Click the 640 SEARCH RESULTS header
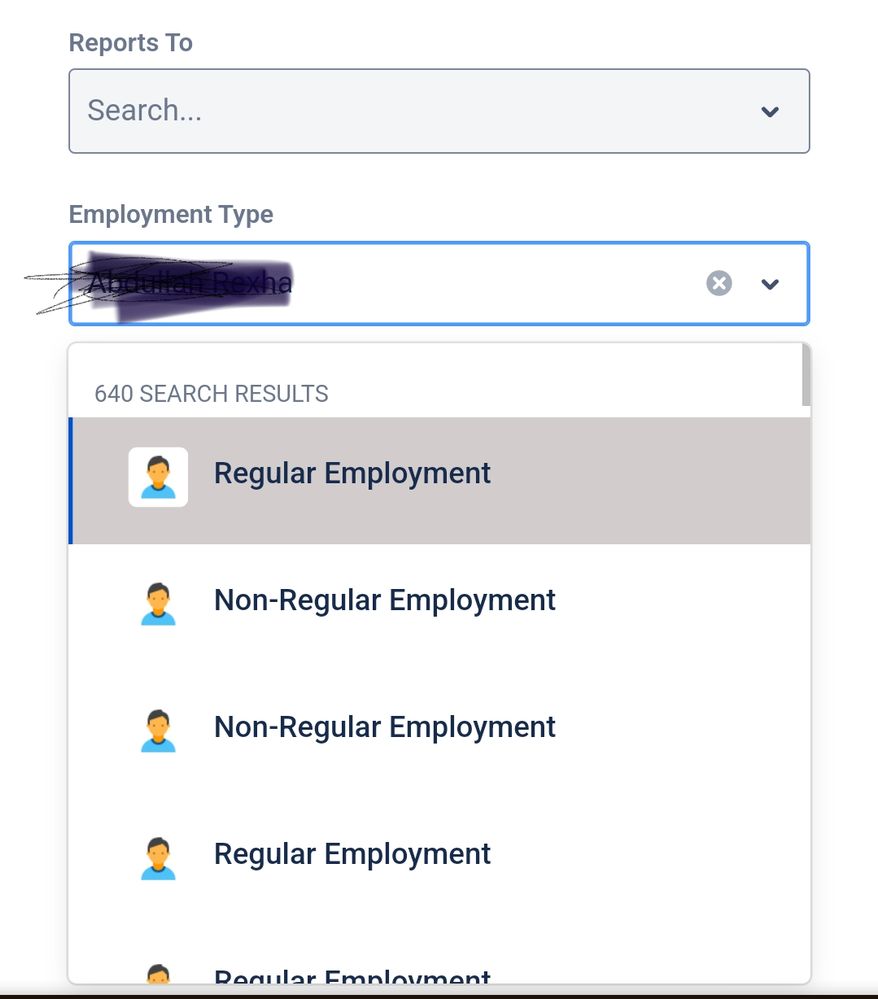 211,394
